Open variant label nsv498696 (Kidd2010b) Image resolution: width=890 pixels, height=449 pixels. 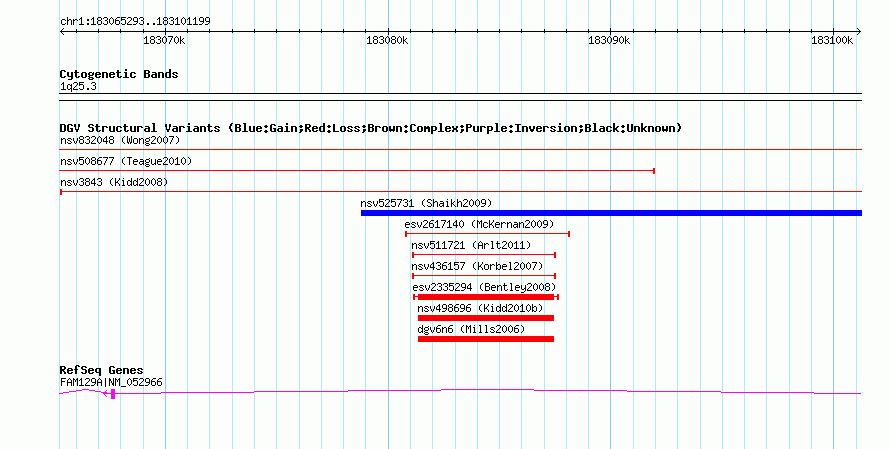tap(480, 308)
